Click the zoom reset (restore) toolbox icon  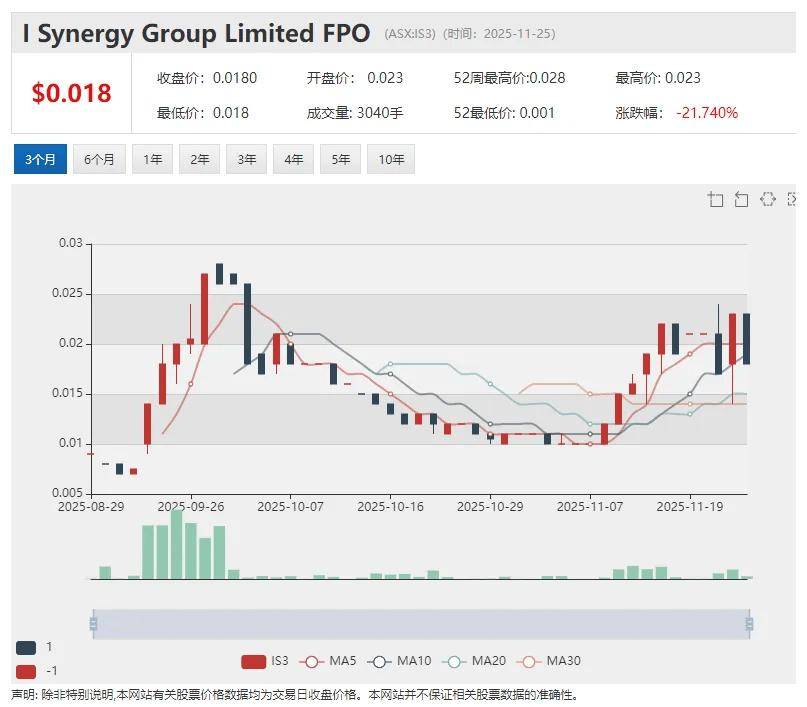741,199
